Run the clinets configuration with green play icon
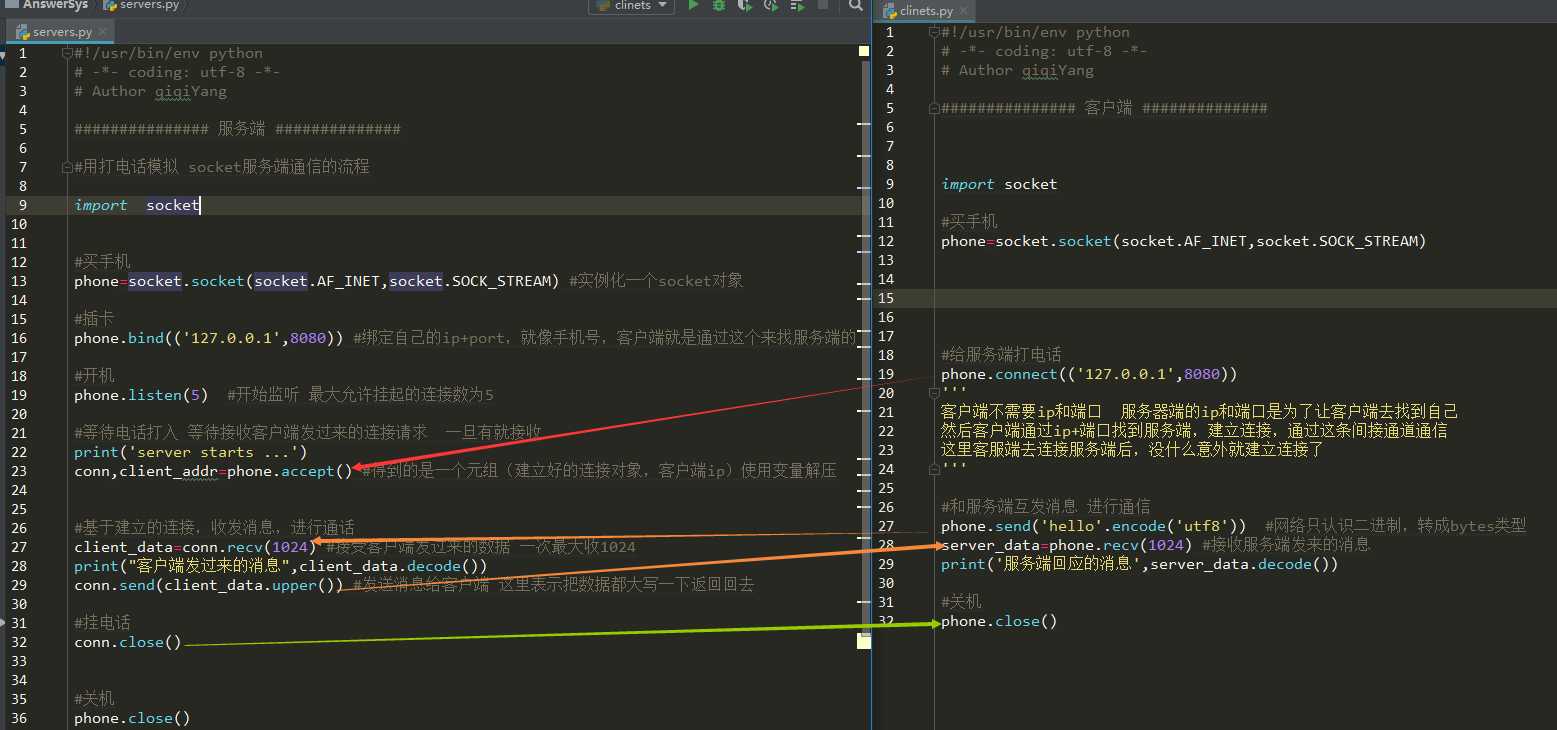 (693, 5)
